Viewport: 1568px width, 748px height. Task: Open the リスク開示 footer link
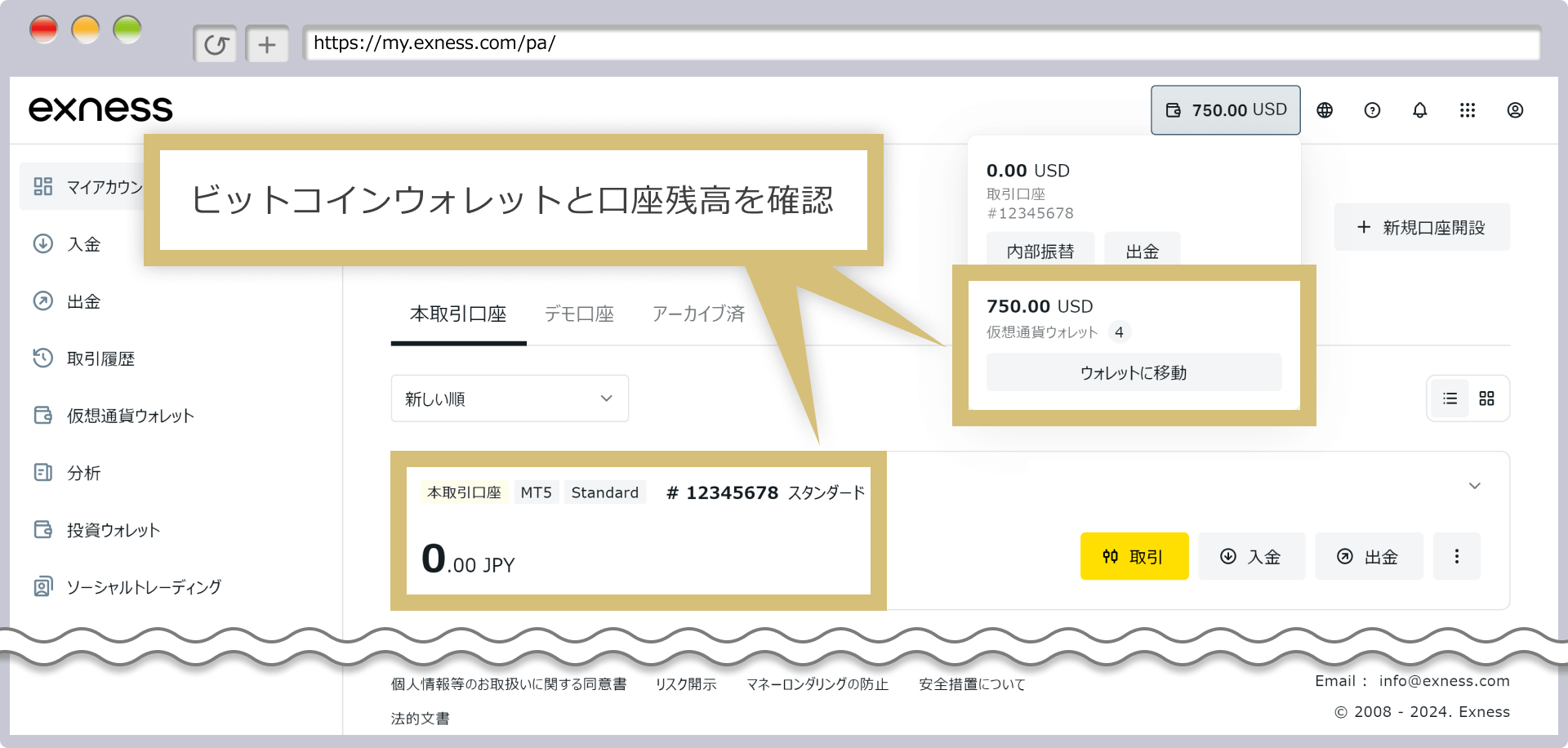point(686,684)
